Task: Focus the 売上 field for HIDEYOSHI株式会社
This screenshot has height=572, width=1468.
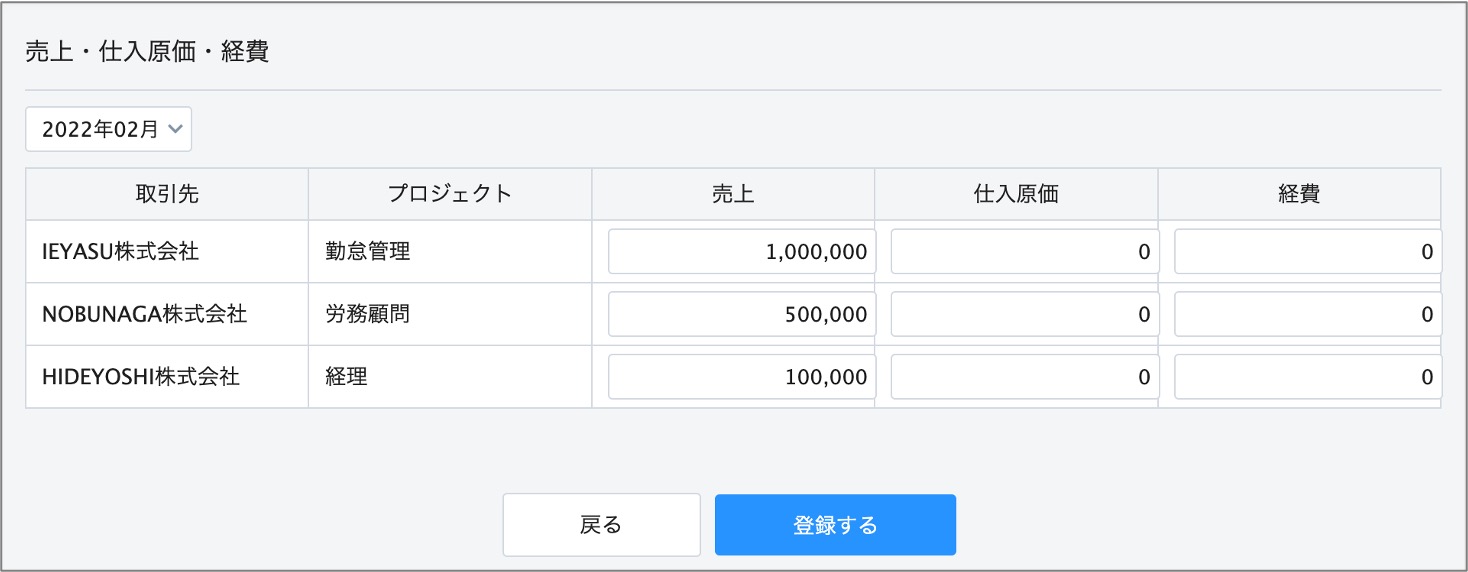Action: pyautogui.click(x=742, y=377)
